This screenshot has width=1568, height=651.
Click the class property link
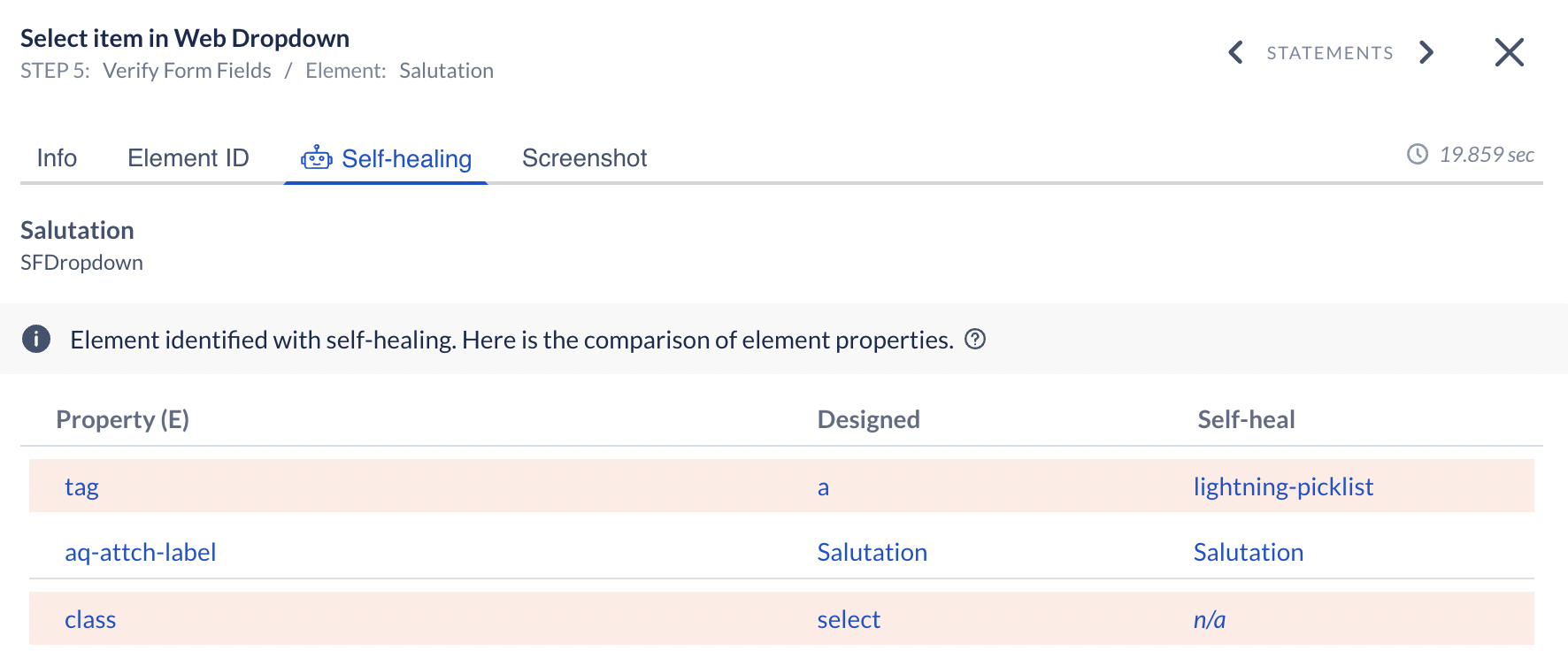click(x=90, y=620)
